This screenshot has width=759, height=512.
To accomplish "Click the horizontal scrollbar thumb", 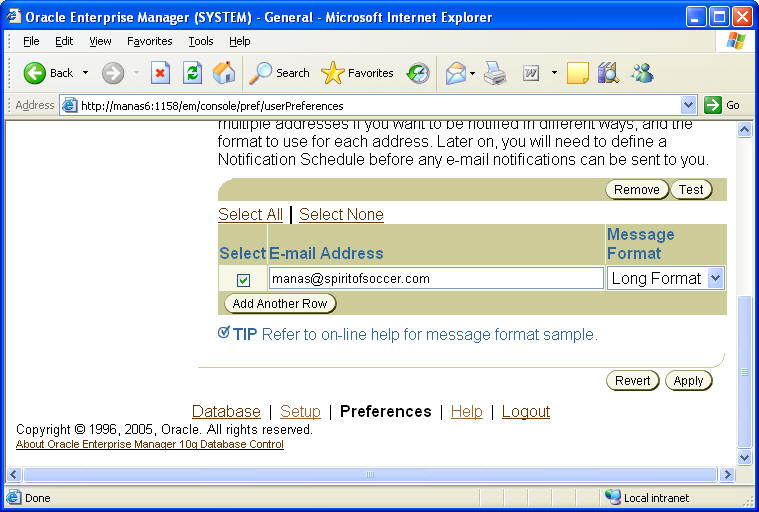I will [x=370, y=474].
